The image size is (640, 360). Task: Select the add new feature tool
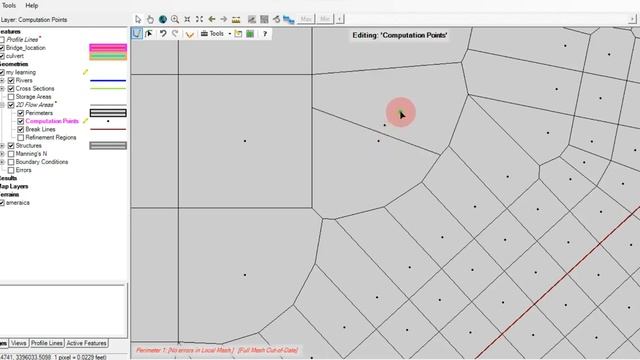click(x=137, y=33)
